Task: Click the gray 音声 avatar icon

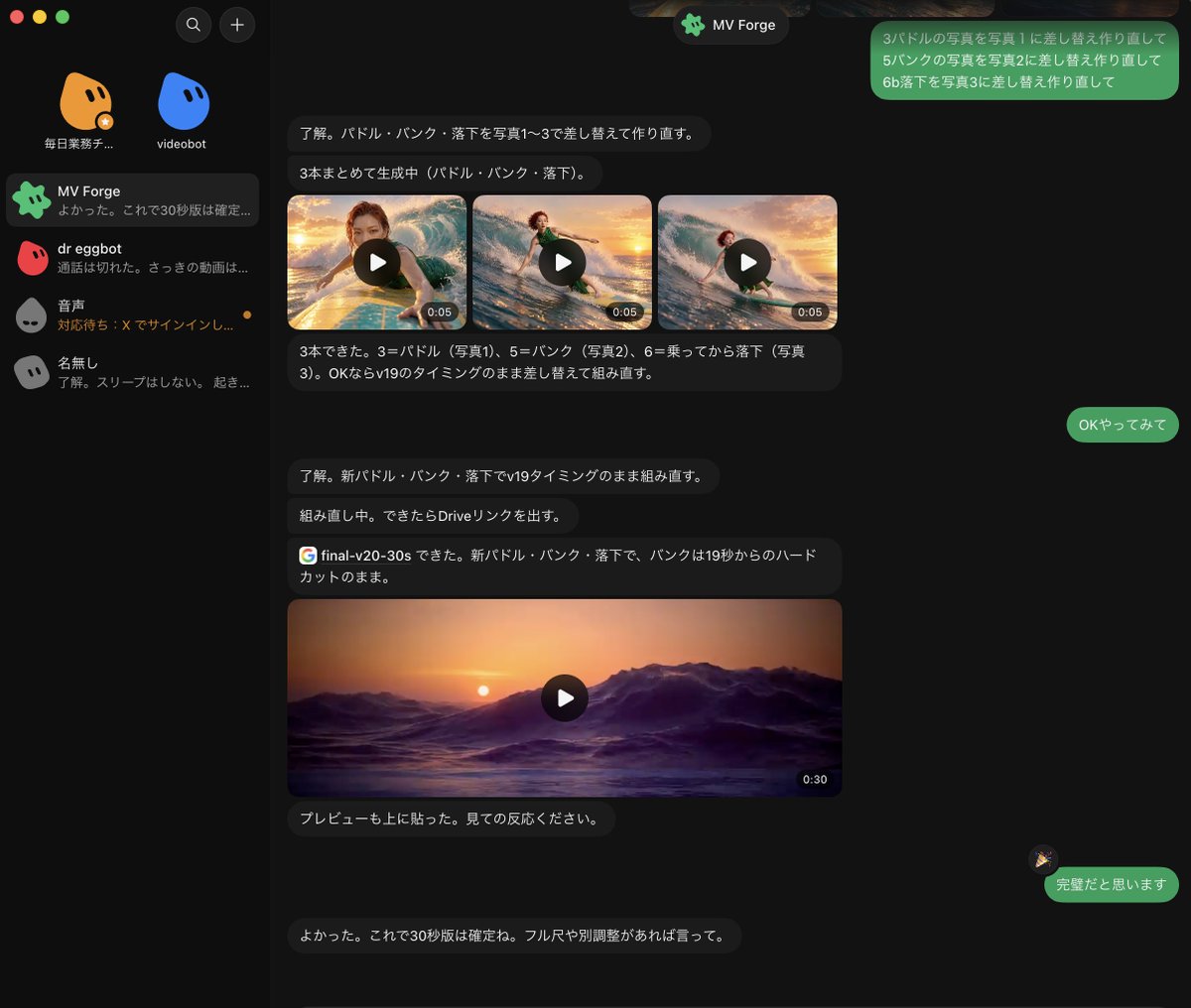Action: 32,315
